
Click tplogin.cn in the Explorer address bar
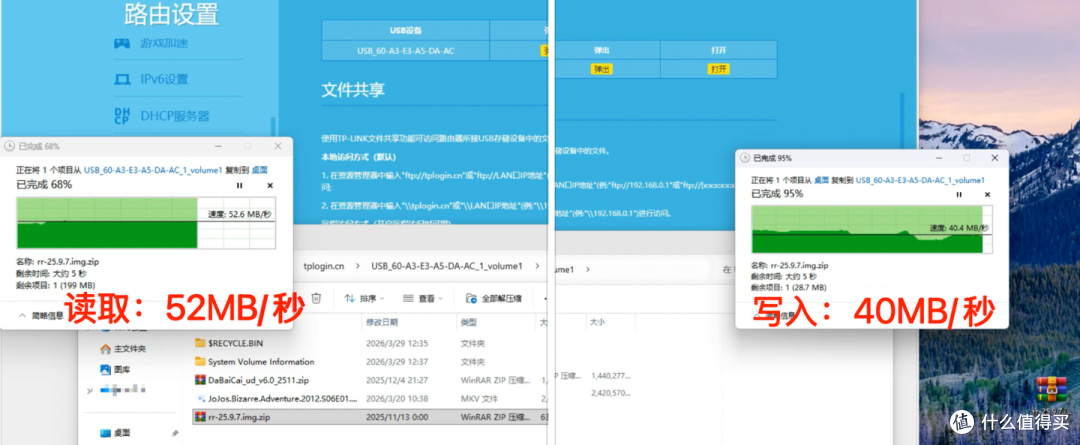[x=323, y=266]
